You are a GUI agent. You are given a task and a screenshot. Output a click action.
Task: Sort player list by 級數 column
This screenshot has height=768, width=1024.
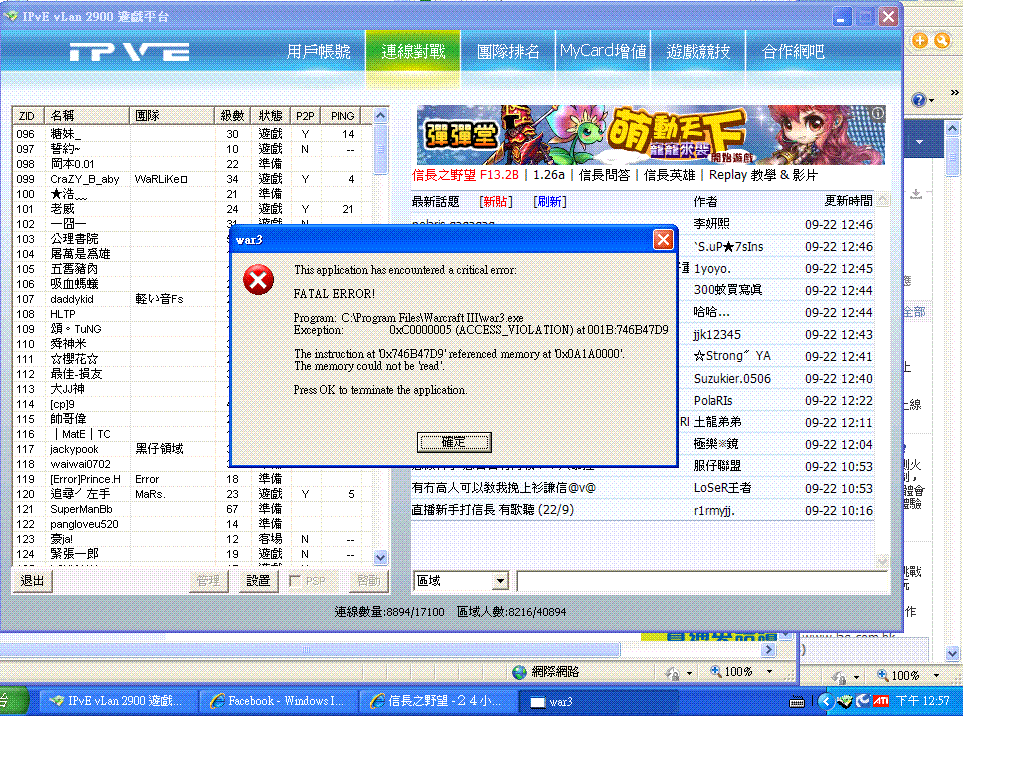coord(232,116)
